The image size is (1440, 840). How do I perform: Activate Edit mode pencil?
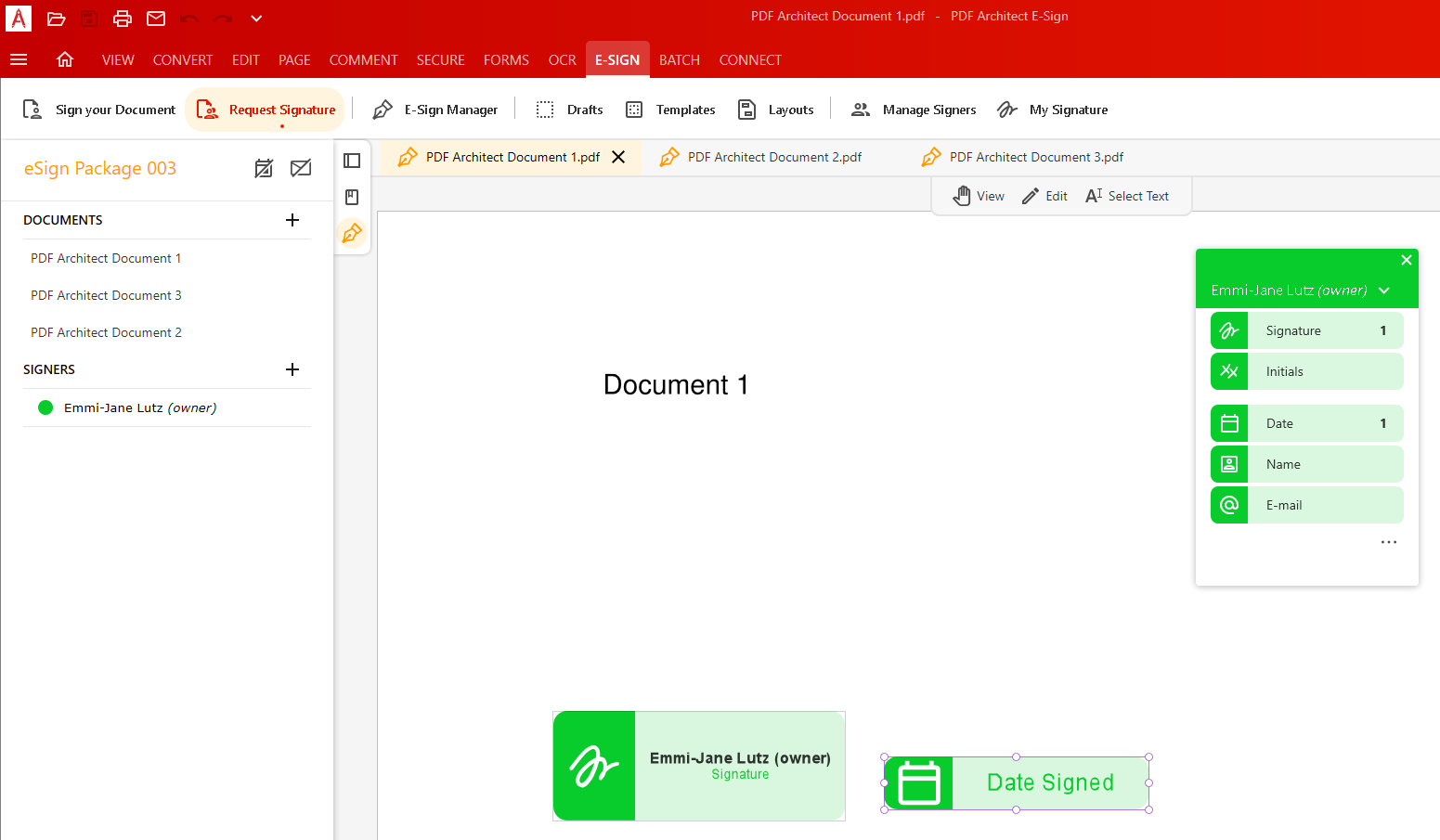click(x=1044, y=196)
